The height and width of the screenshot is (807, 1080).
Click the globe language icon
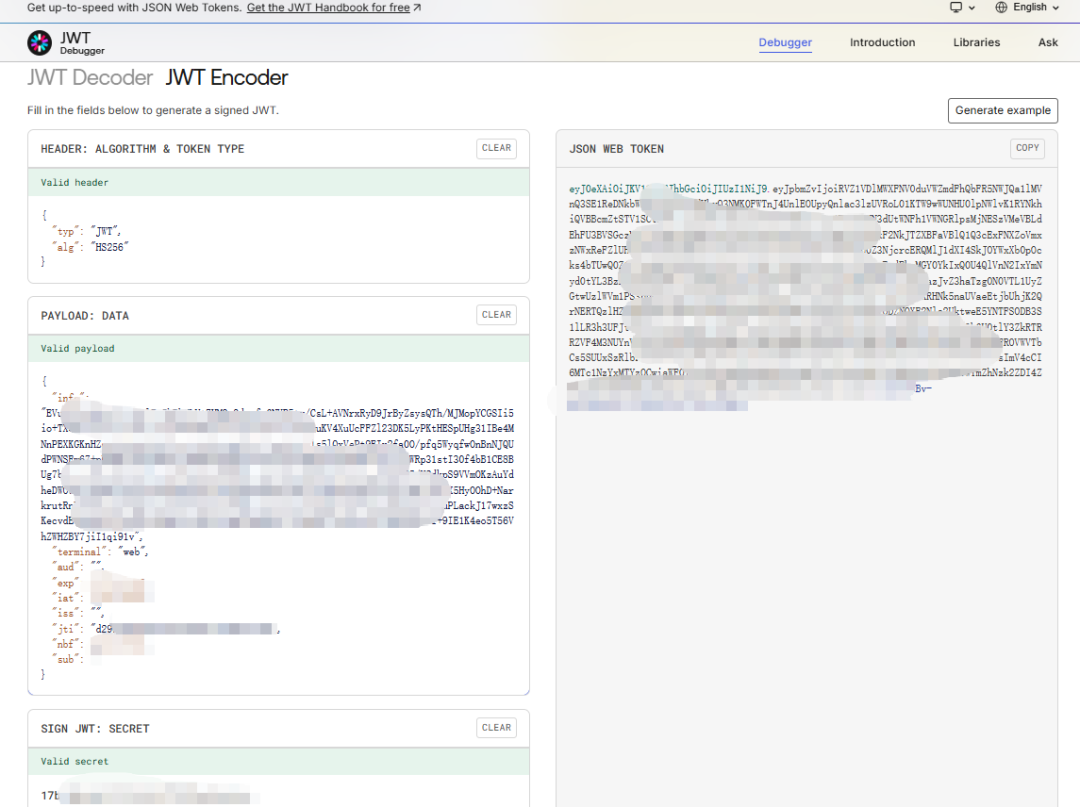(1001, 8)
